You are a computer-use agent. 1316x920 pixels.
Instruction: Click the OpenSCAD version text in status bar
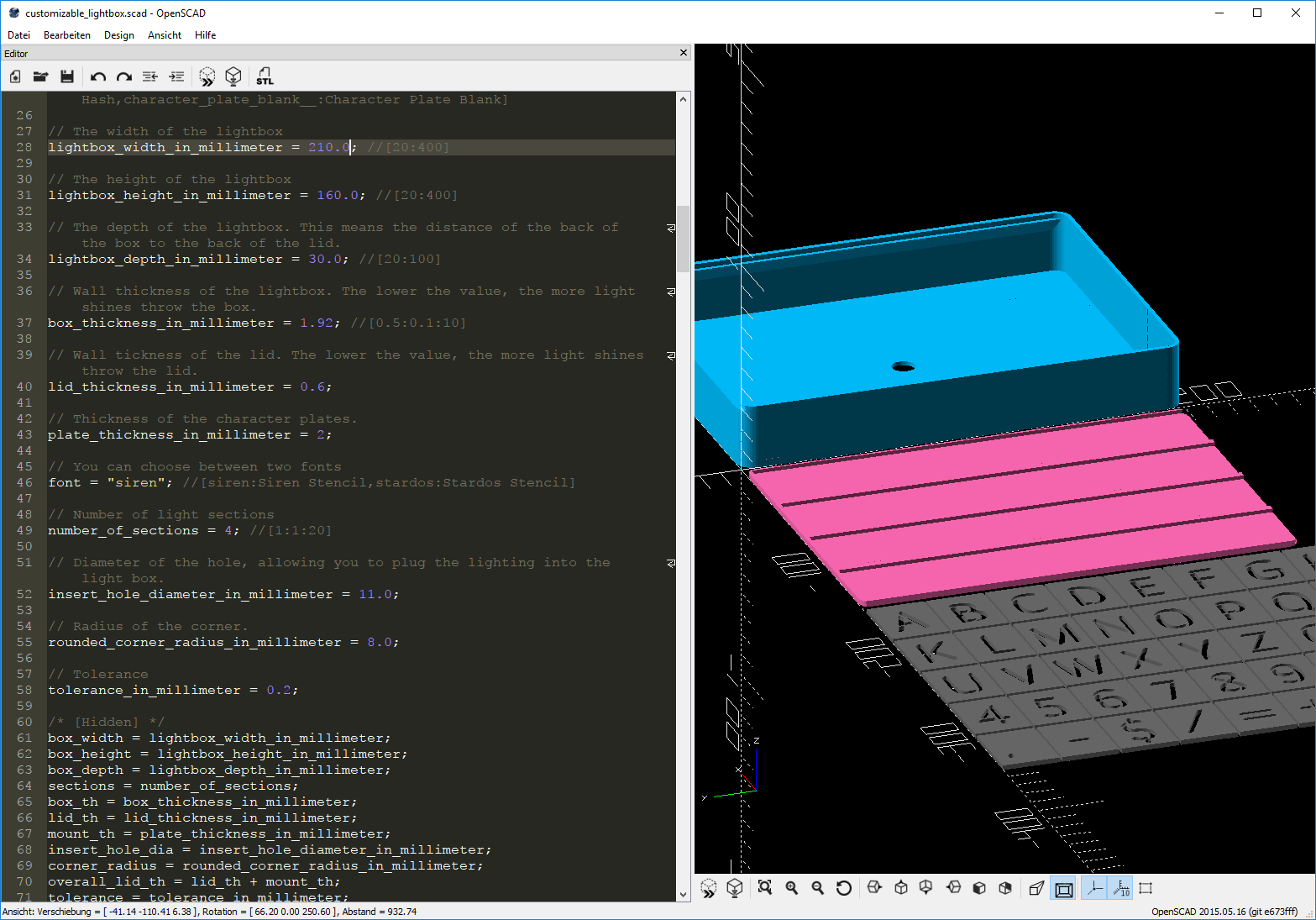pos(1224,912)
